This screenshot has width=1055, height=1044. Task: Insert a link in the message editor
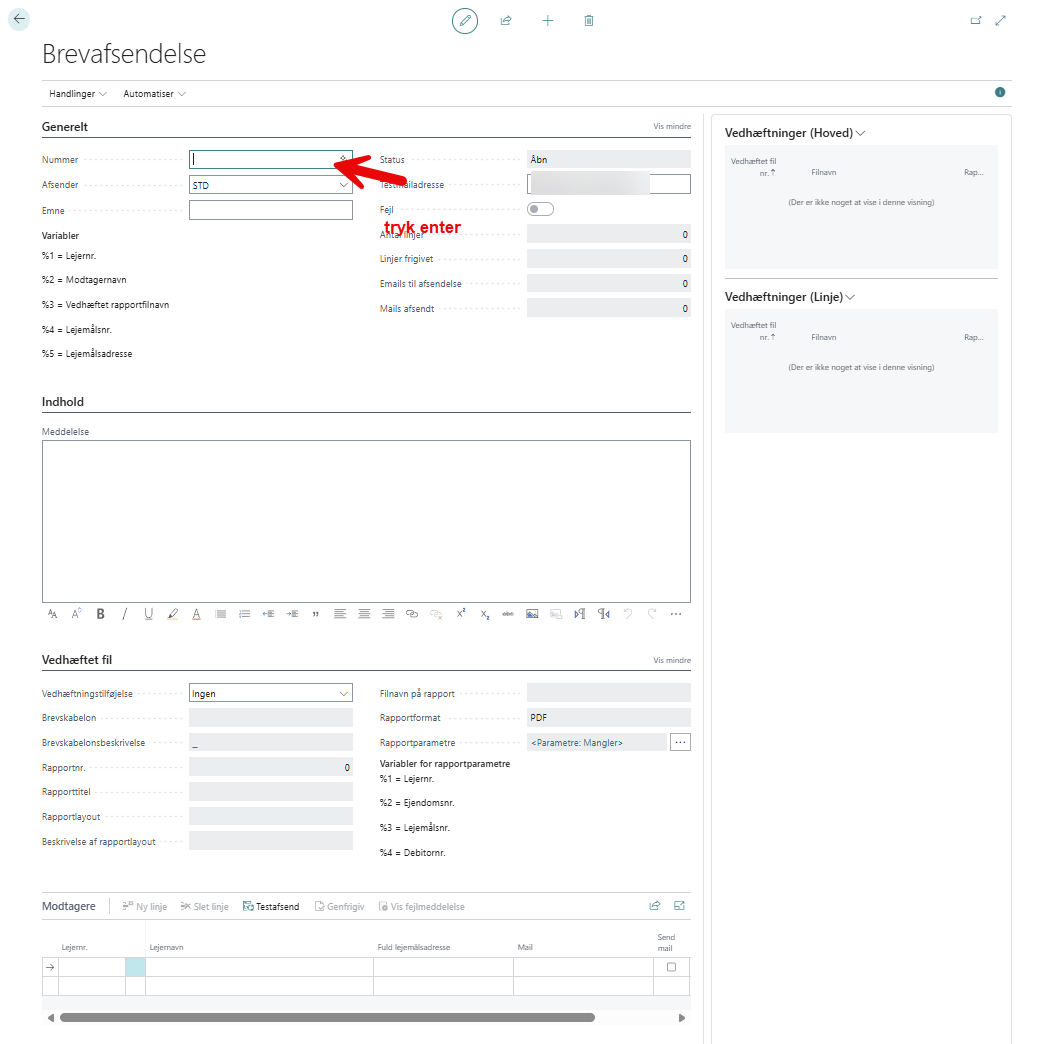(x=412, y=614)
